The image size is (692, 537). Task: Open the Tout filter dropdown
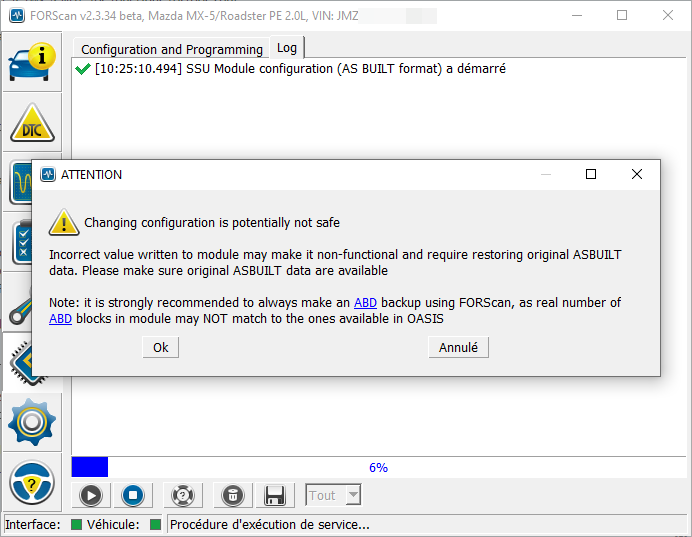(333, 495)
